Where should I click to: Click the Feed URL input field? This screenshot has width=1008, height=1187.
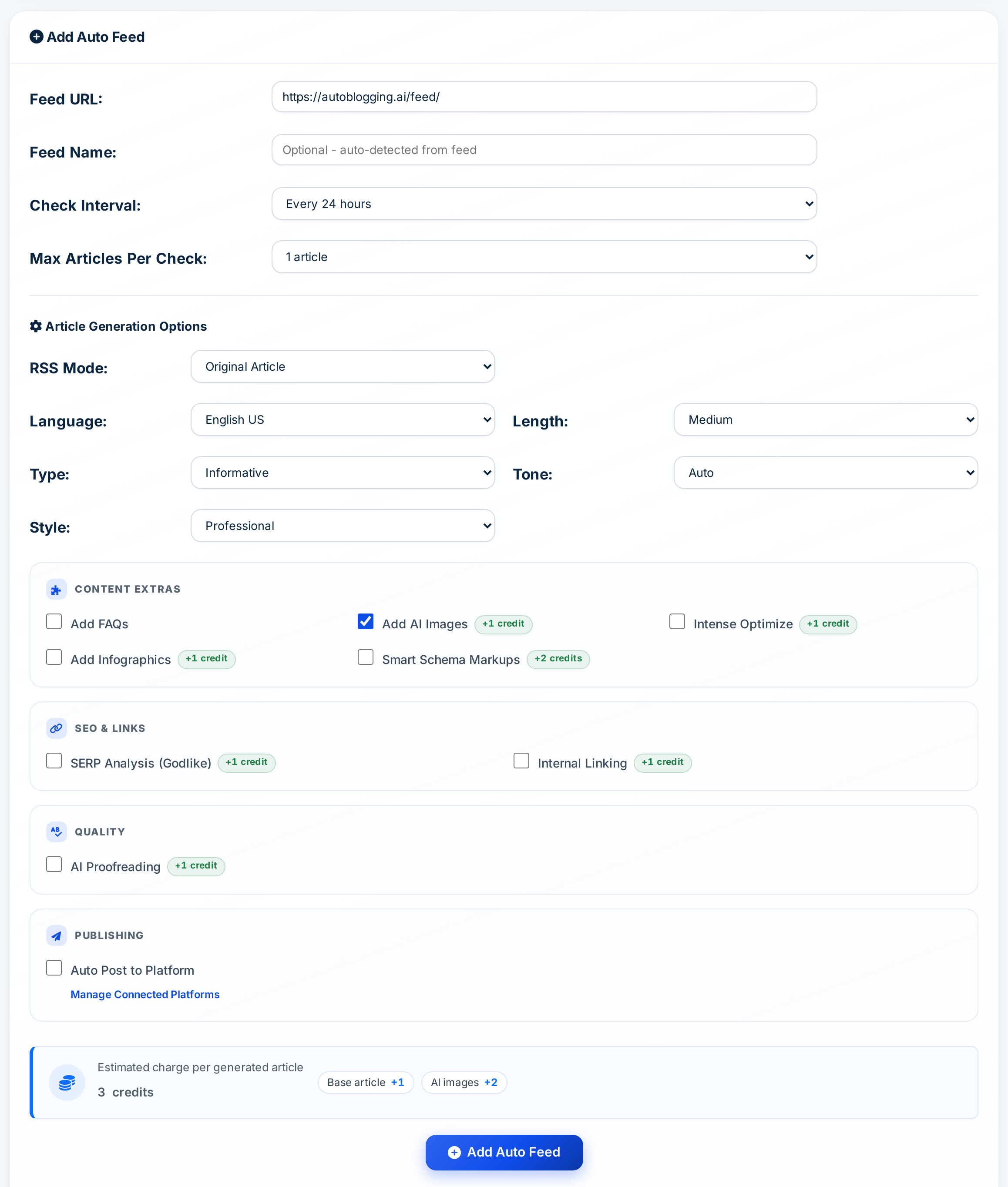544,97
